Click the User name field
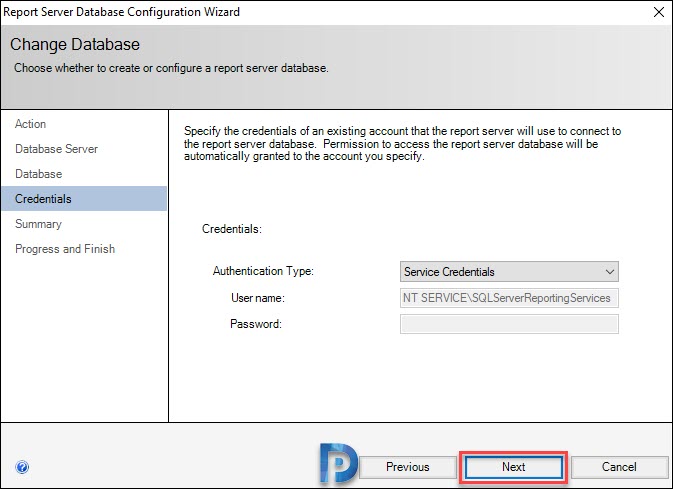Screen dimensions: 673x489 pos(509,298)
